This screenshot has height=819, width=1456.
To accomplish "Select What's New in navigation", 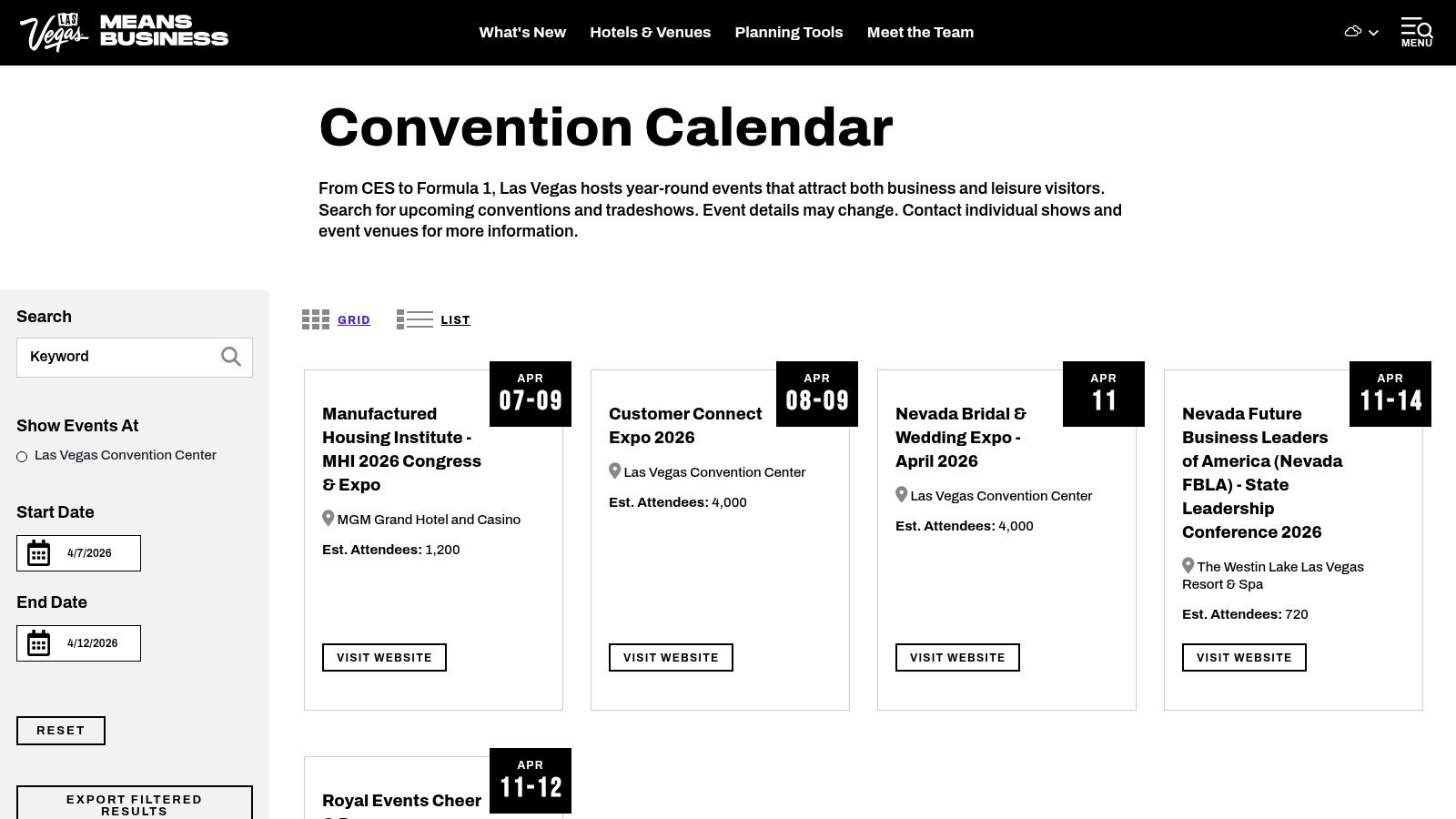I will pyautogui.click(x=522, y=32).
